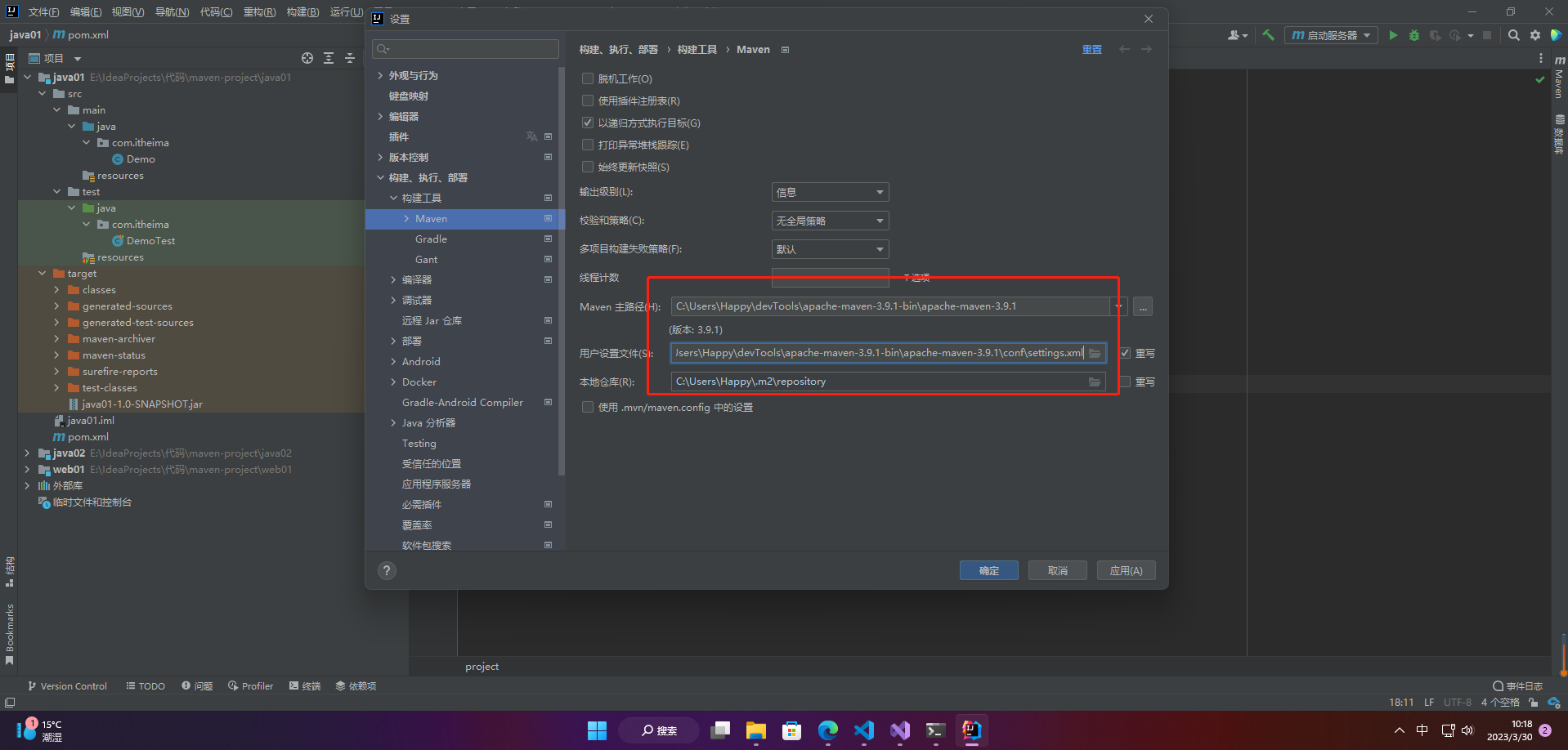Viewport: 1568px width, 750px height.
Task: Open IDE settings gear in main toolbar
Action: click(x=1535, y=35)
